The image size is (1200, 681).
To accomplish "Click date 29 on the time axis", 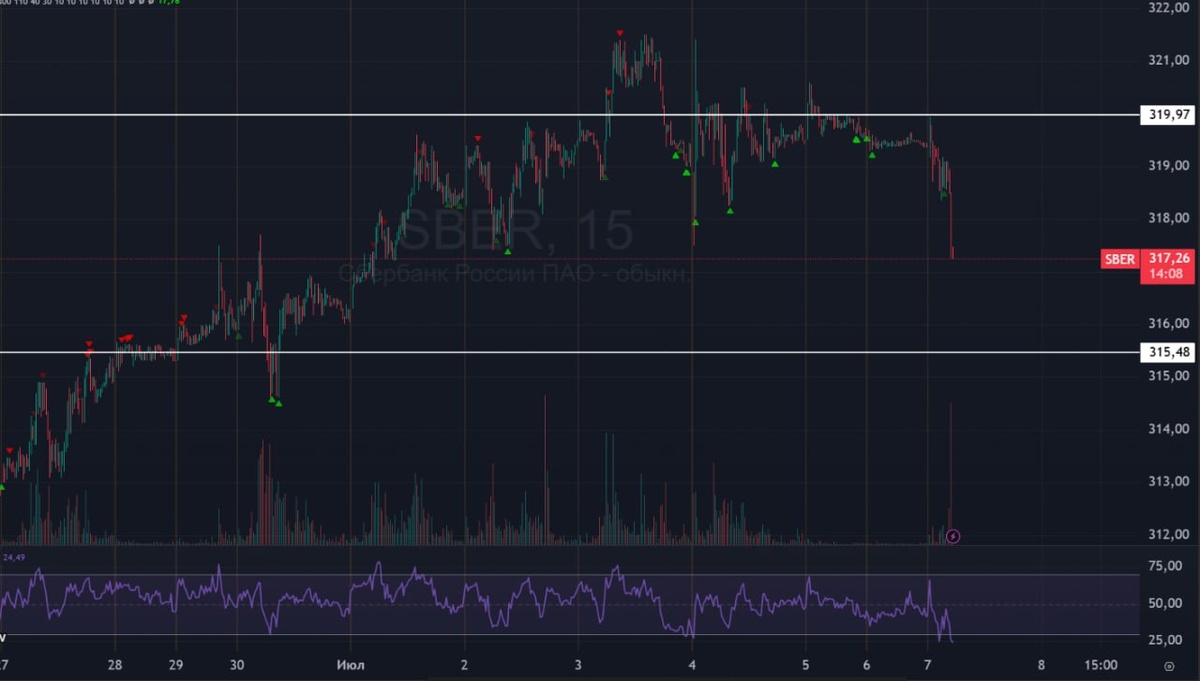I will click(176, 665).
